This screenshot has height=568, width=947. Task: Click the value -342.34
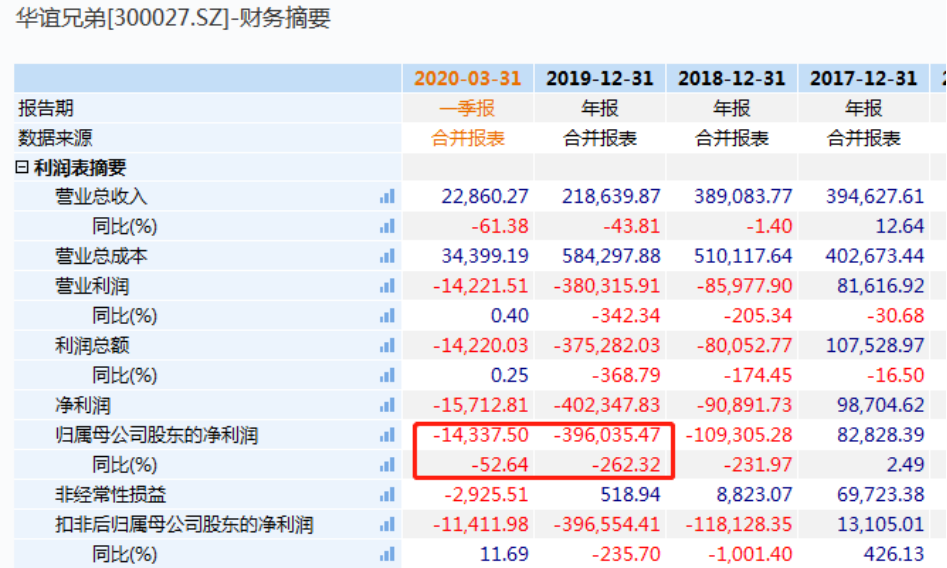click(x=626, y=315)
